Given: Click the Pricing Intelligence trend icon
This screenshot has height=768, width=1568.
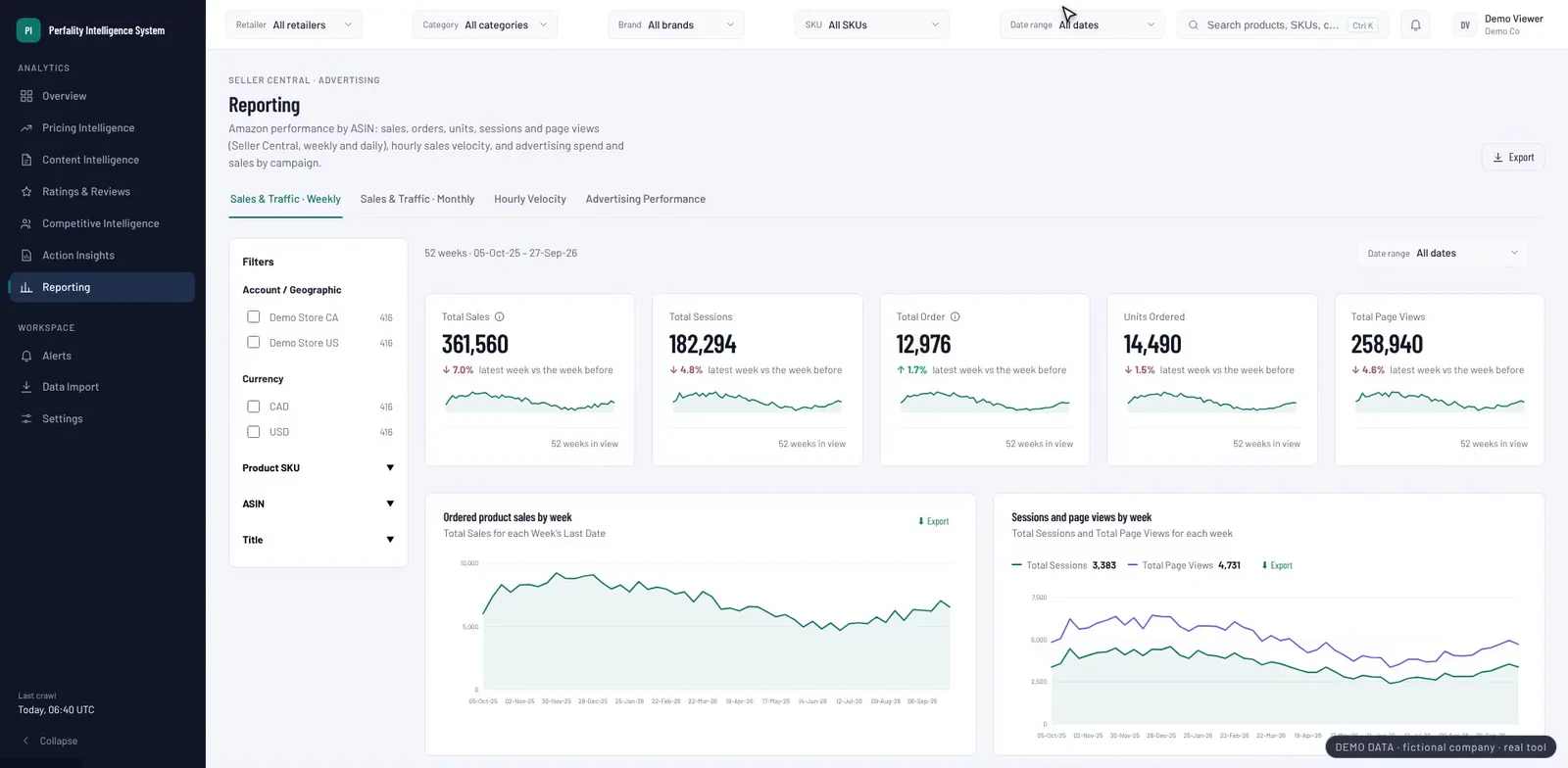Looking at the screenshot, I should 26,128.
